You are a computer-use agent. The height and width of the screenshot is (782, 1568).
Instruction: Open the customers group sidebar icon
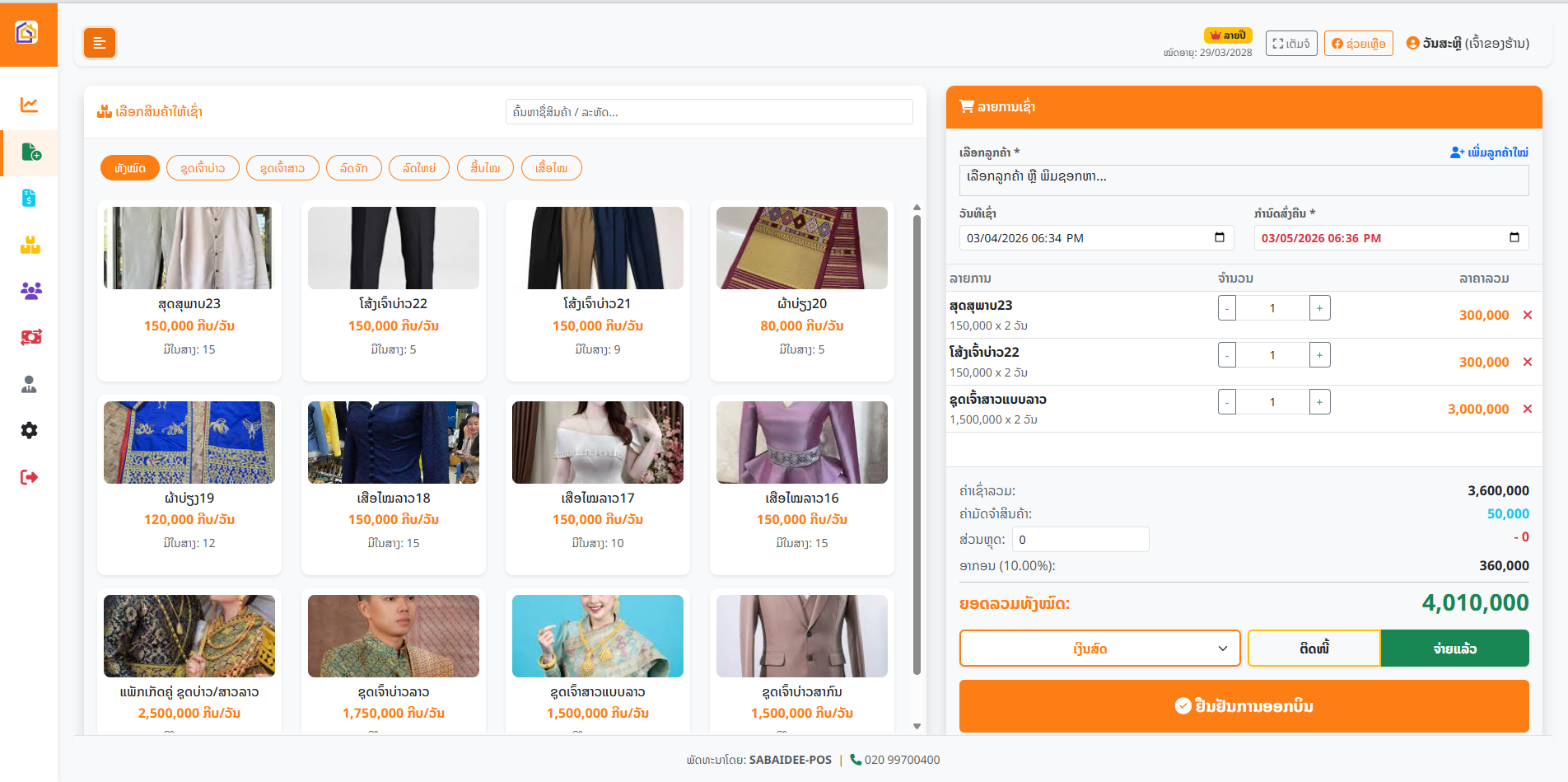pyautogui.click(x=30, y=291)
